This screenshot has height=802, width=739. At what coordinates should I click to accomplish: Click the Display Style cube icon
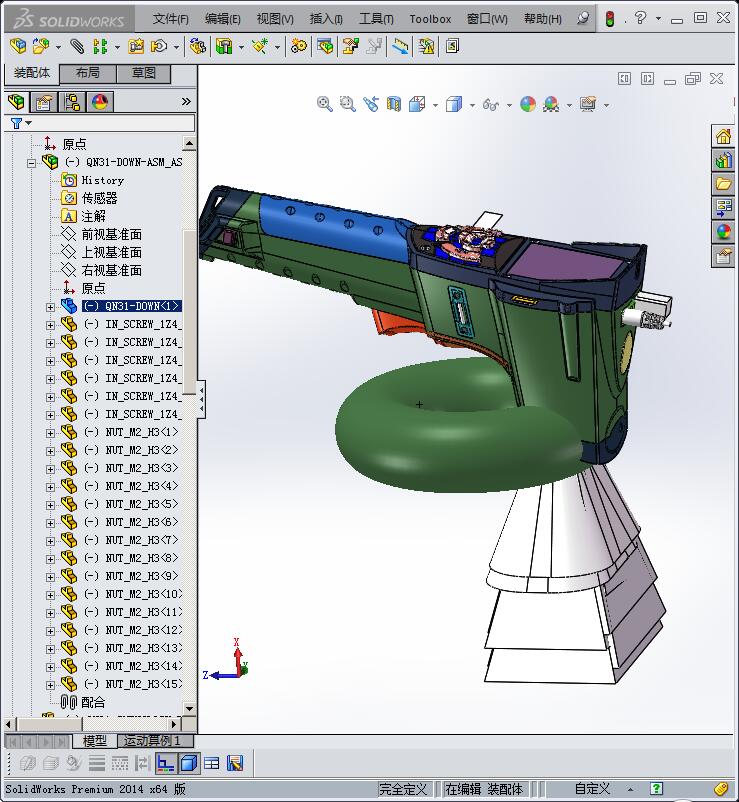[x=454, y=104]
